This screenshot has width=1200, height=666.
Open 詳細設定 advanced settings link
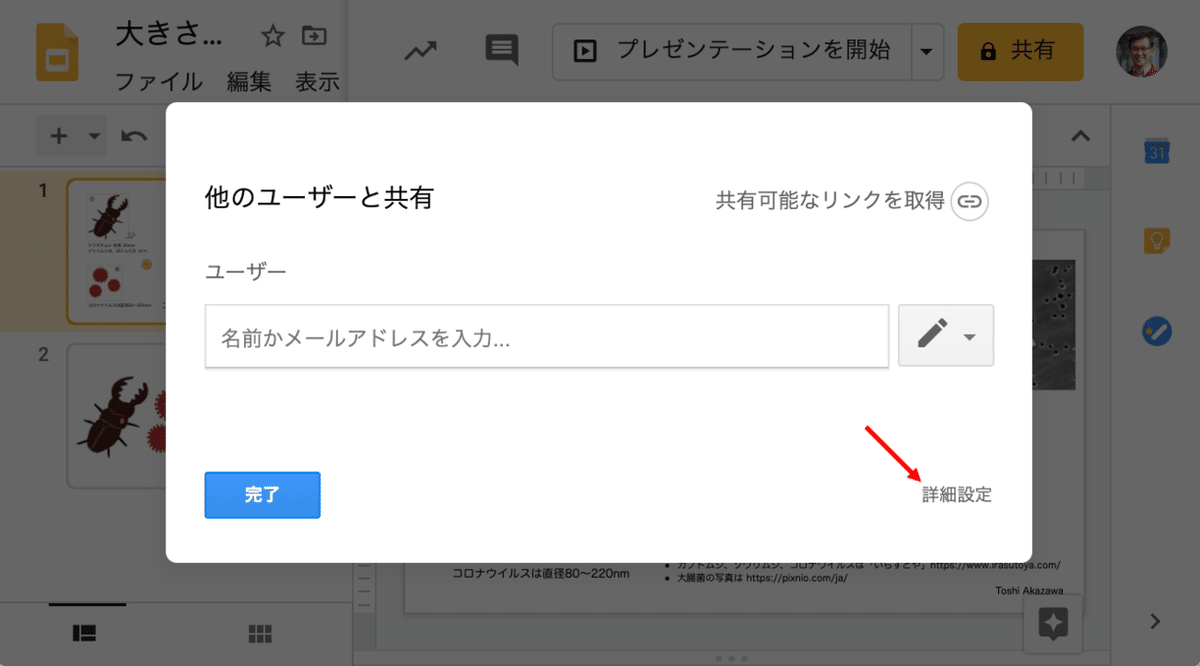click(x=957, y=495)
